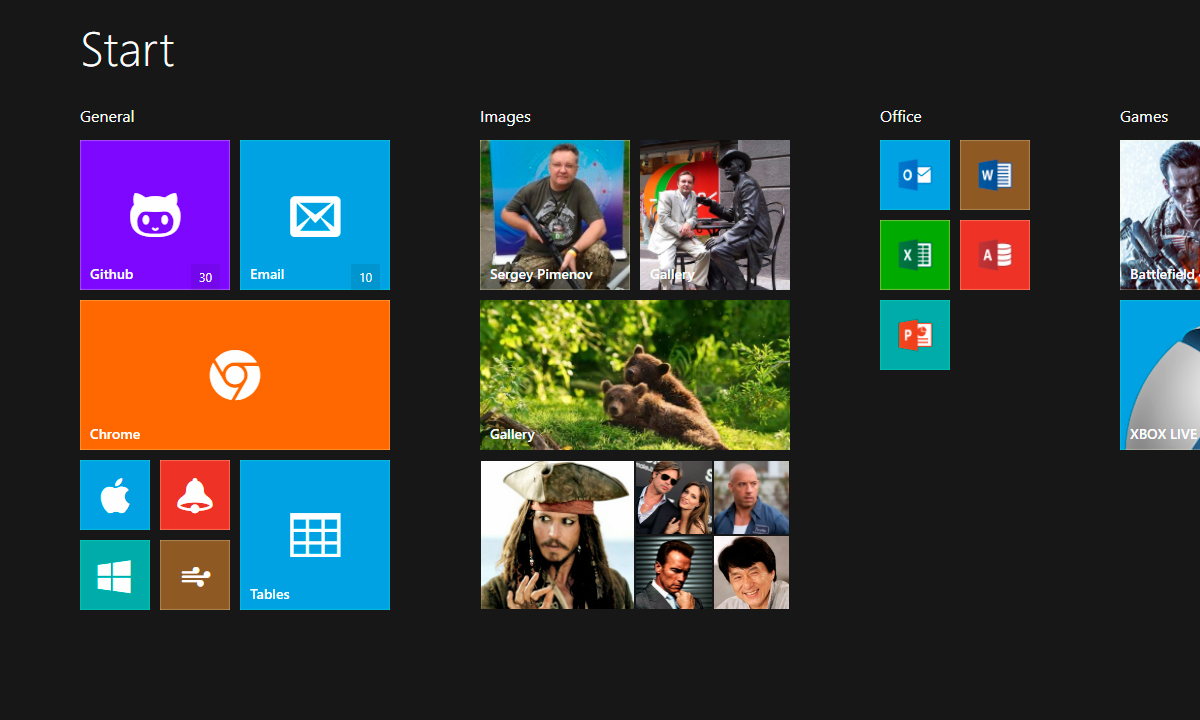This screenshot has height=720, width=1200.
Task: Launch the PowerPoint tile
Action: tap(915, 335)
